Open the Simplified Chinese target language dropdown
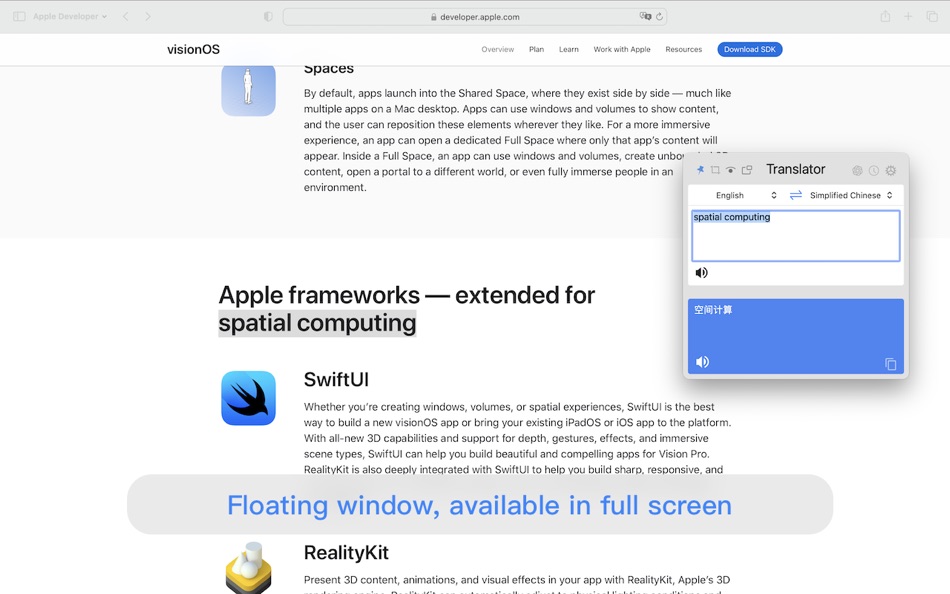 [851, 195]
